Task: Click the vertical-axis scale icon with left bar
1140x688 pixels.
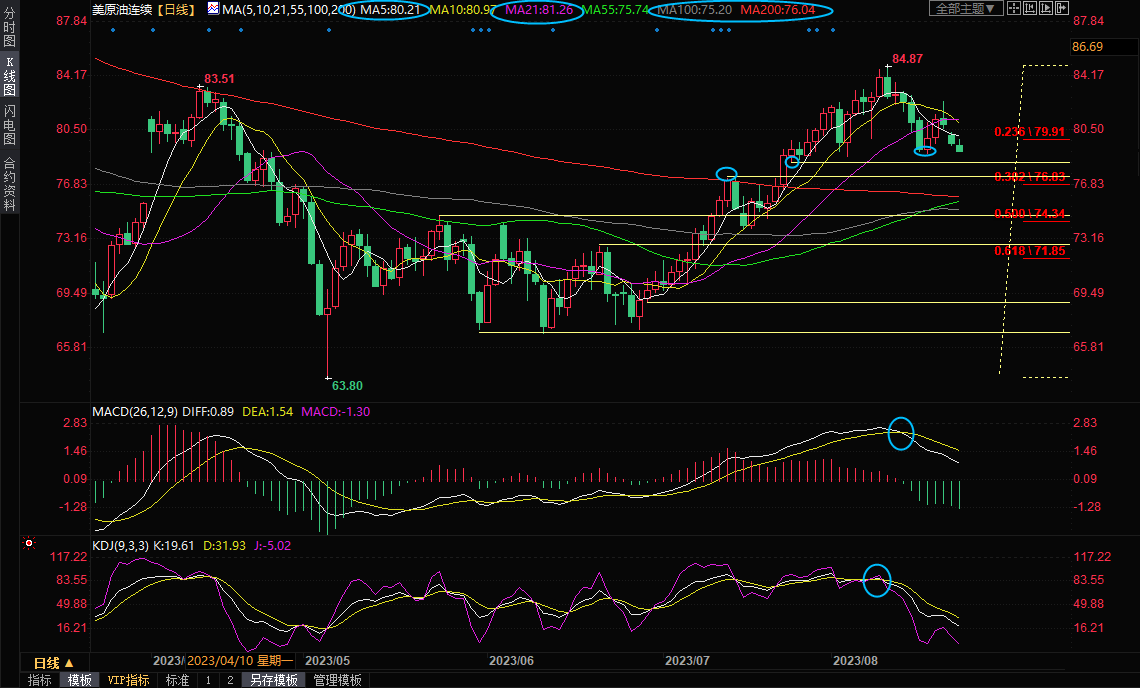Action: pyautogui.click(x=1030, y=8)
